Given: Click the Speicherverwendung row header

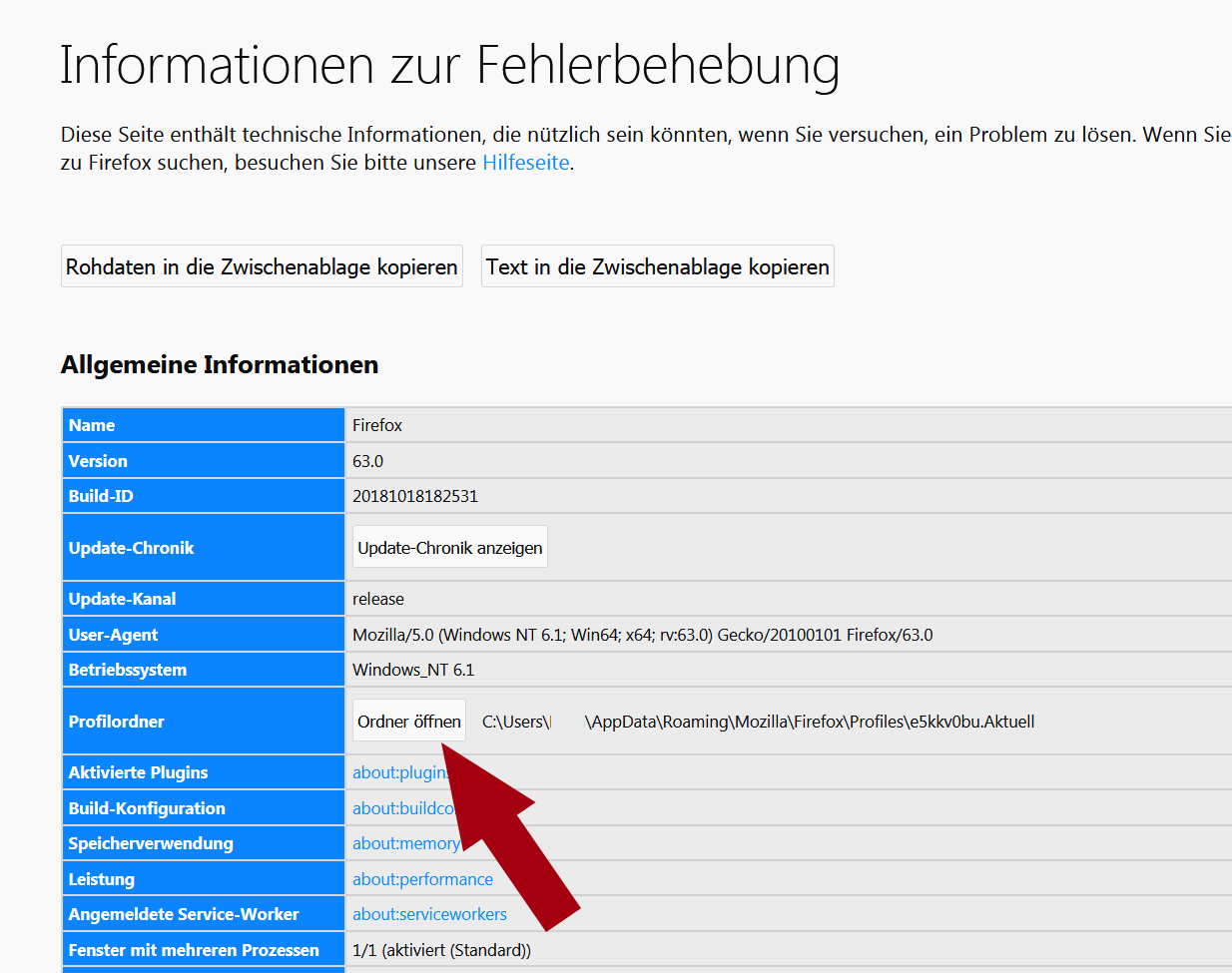Looking at the screenshot, I should coord(204,843).
